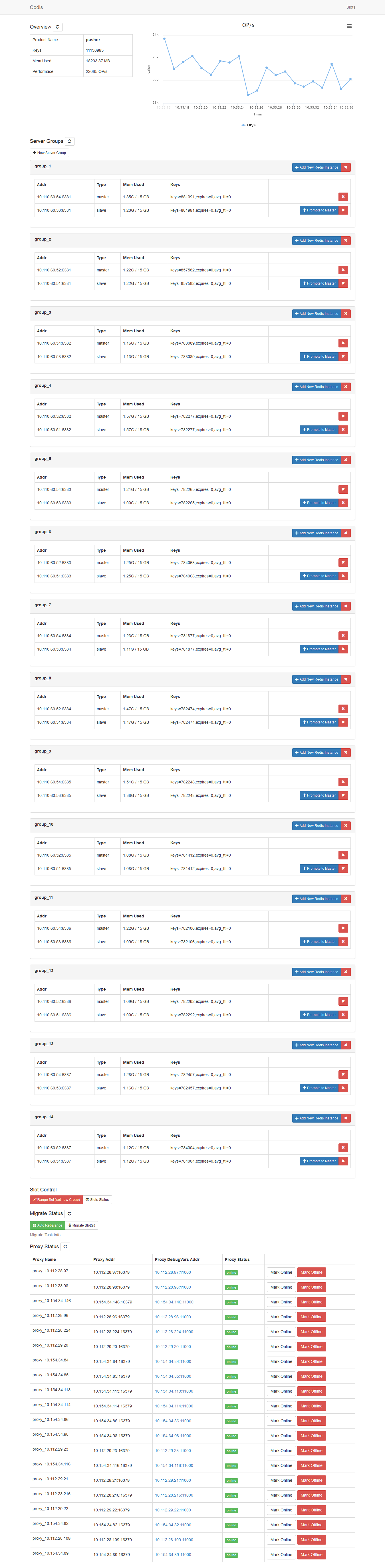
Task: Remove master 10.110.60.54:6381 instance
Action: [x=343, y=197]
